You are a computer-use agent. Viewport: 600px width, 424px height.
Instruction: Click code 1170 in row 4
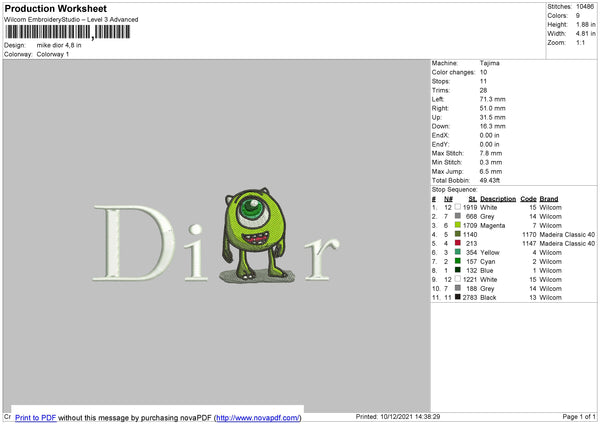(x=529, y=235)
